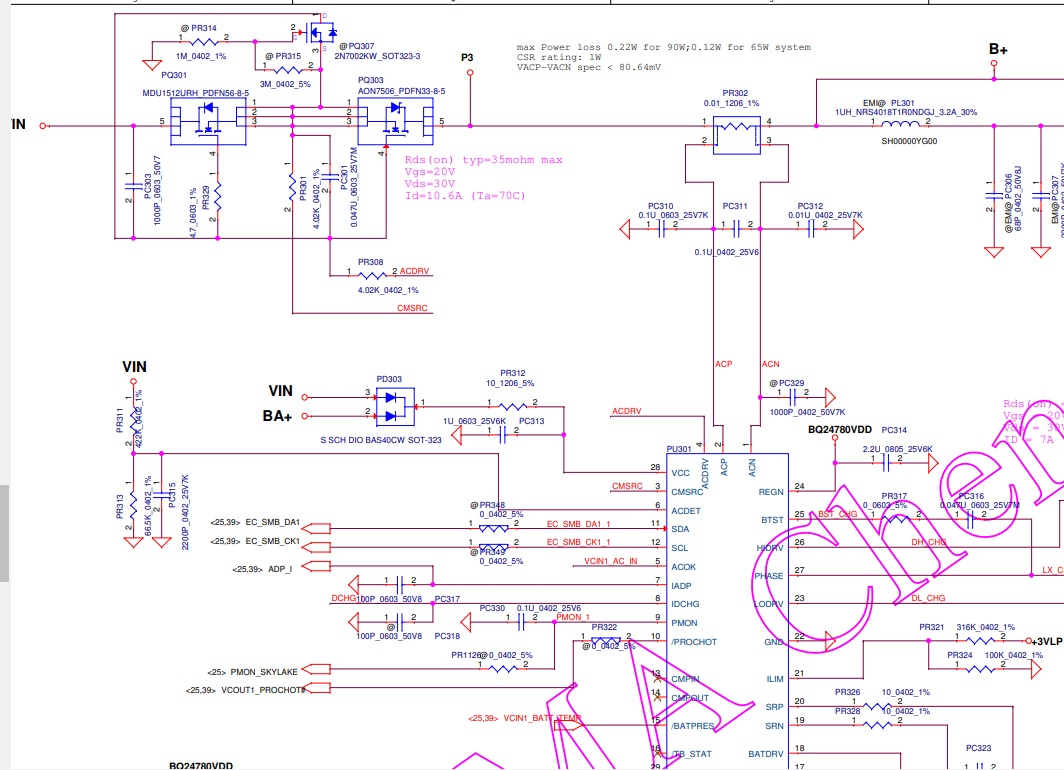1064x770 pixels.
Task: Click the "ACOK" pin name on PU301
Action: point(684,567)
